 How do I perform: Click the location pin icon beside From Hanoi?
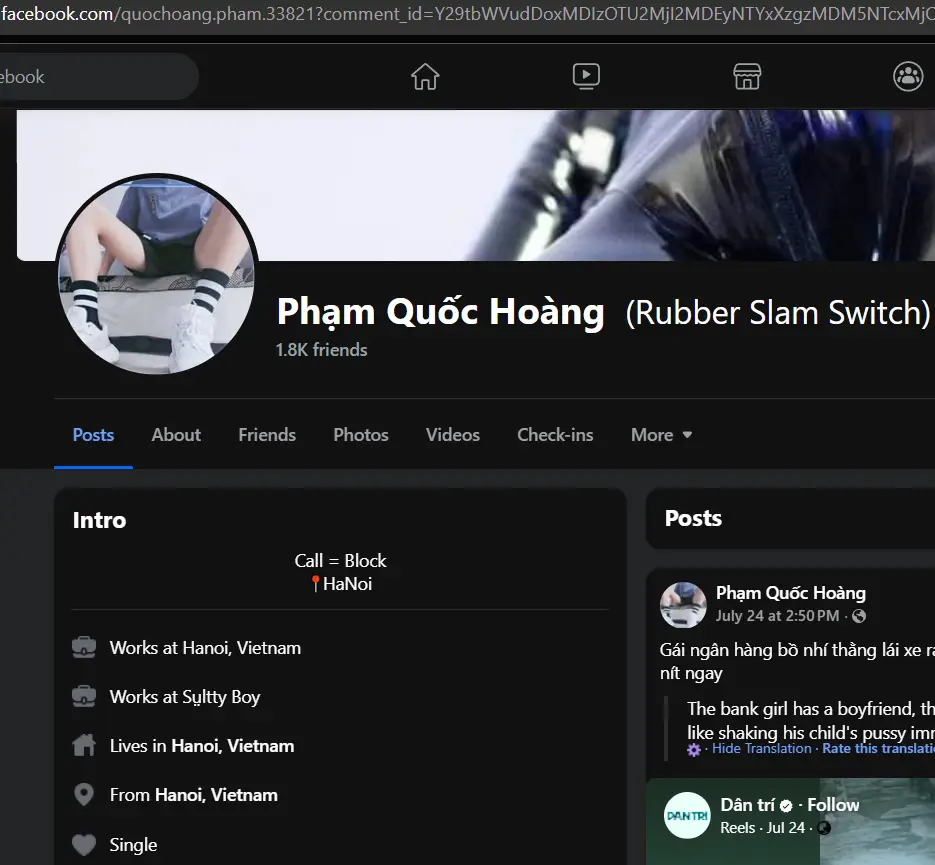84,795
